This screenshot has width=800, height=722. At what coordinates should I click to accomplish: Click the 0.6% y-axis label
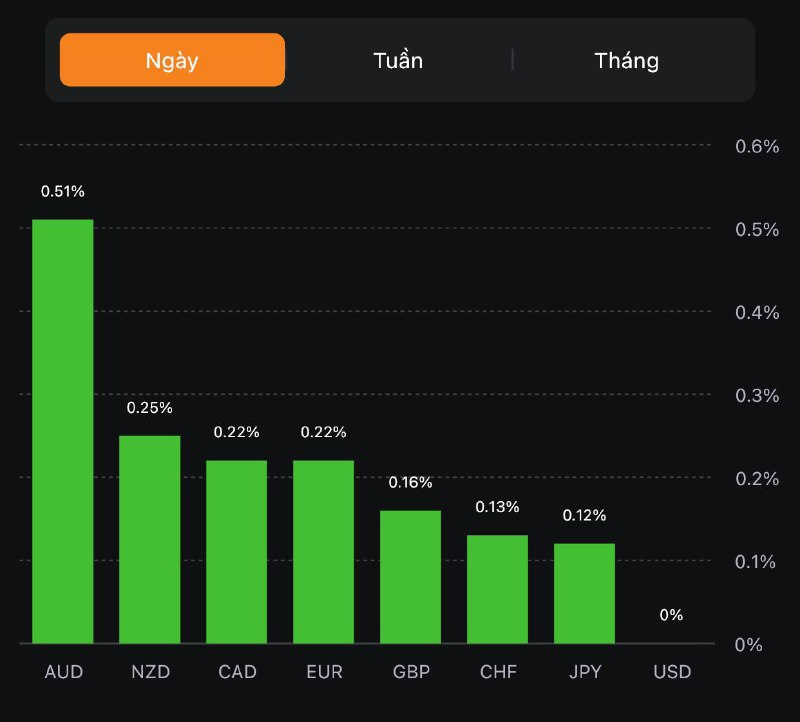tap(757, 147)
